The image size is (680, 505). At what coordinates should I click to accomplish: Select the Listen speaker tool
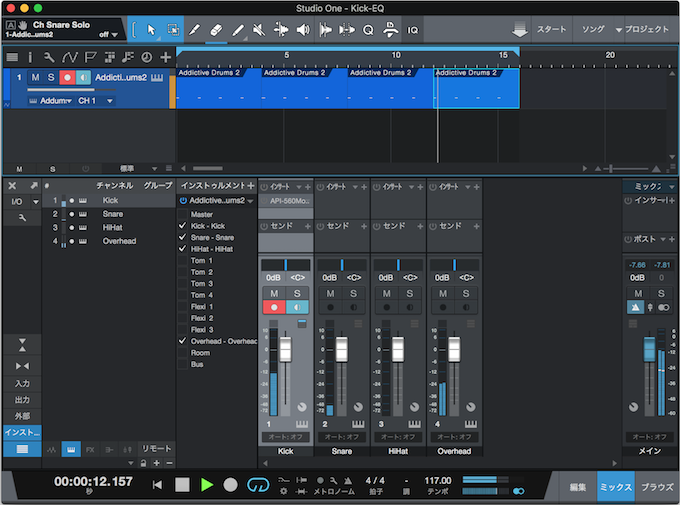pos(303,30)
